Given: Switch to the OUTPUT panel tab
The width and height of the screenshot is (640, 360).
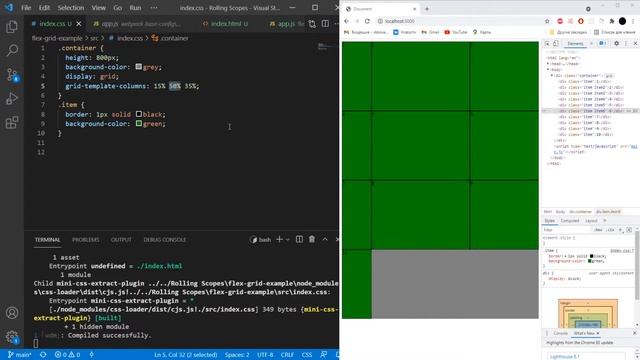Looking at the screenshot, I should (121, 240).
